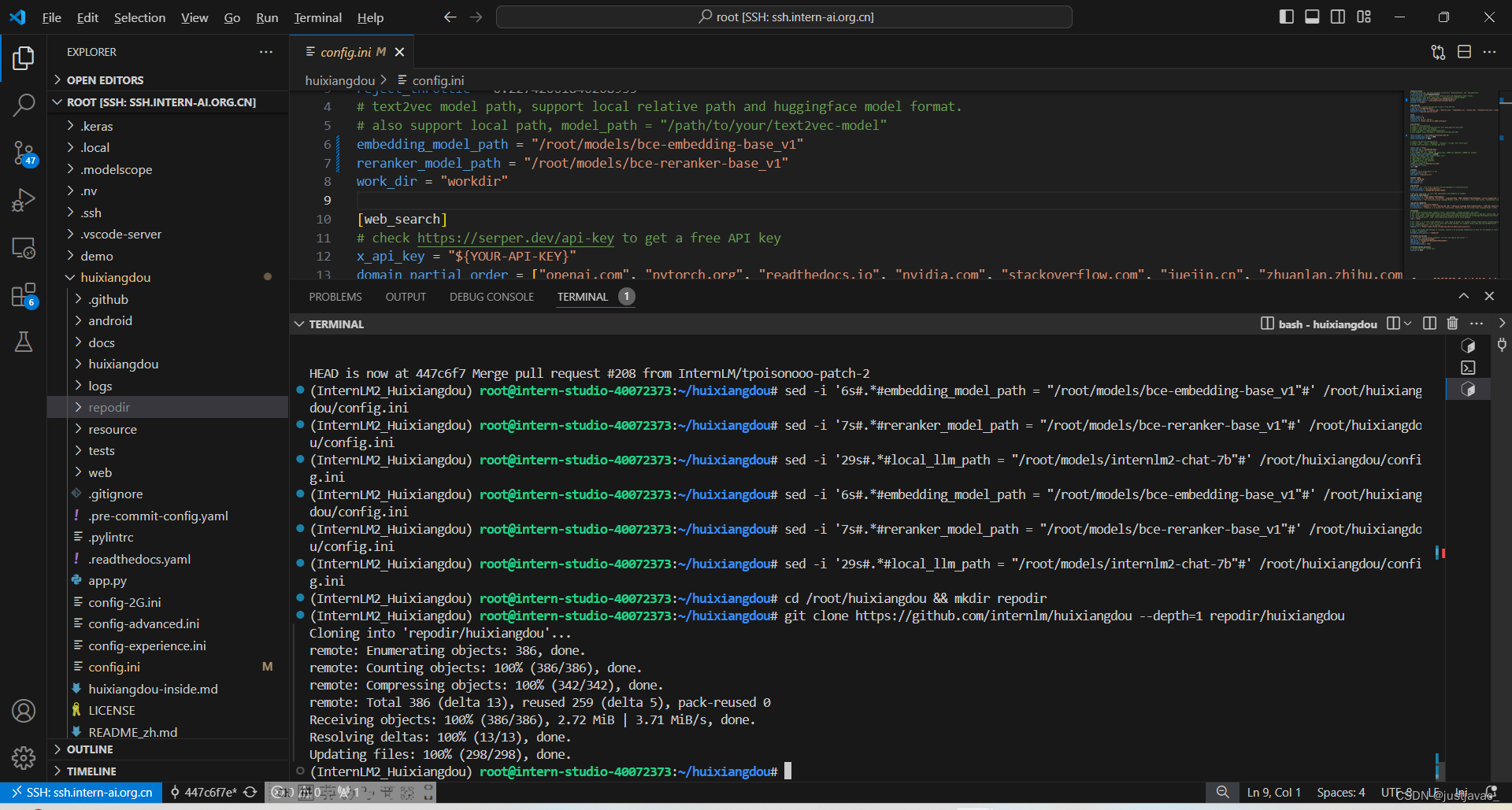Toggle secondary sidebar layout button
This screenshot has height=810, width=1512.
[1338, 17]
